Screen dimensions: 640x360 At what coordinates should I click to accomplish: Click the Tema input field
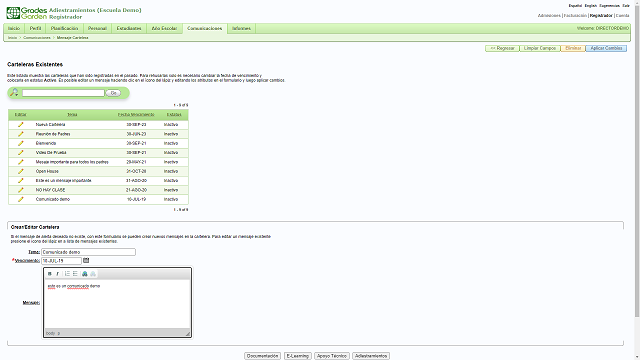click(88, 252)
